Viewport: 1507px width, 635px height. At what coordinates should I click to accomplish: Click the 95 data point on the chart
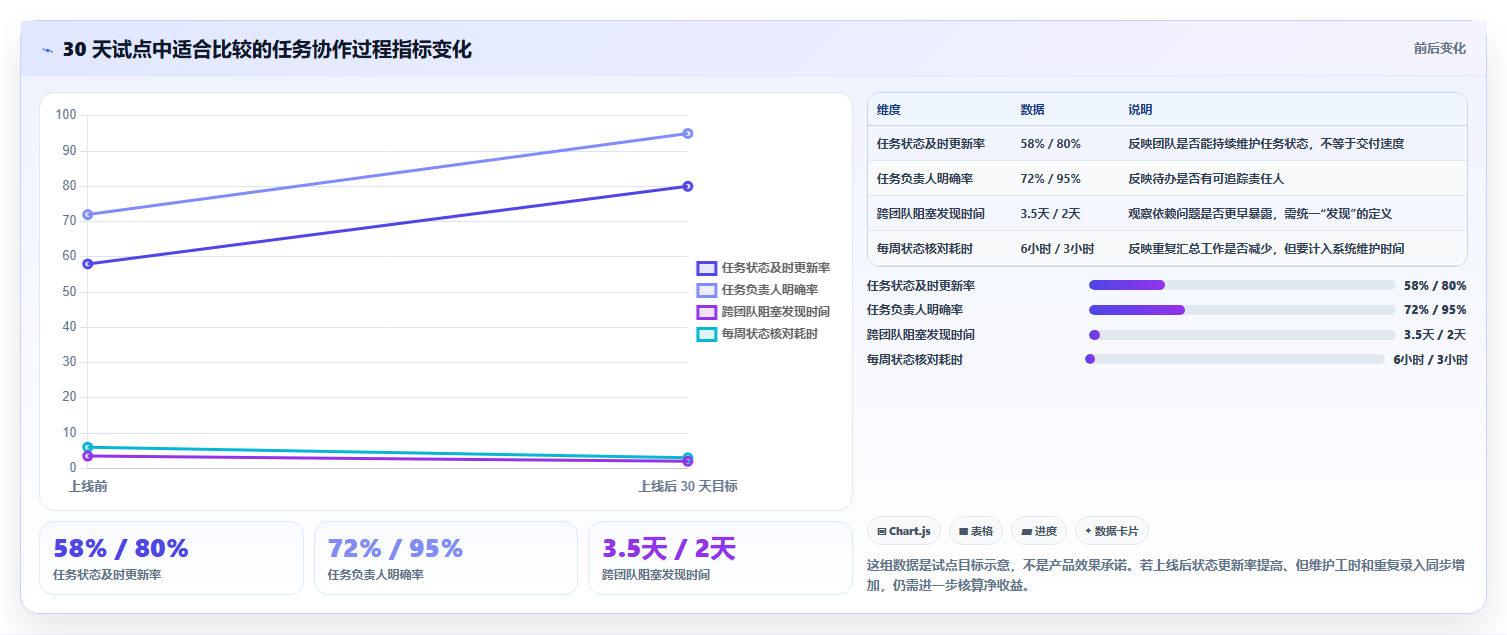click(688, 133)
